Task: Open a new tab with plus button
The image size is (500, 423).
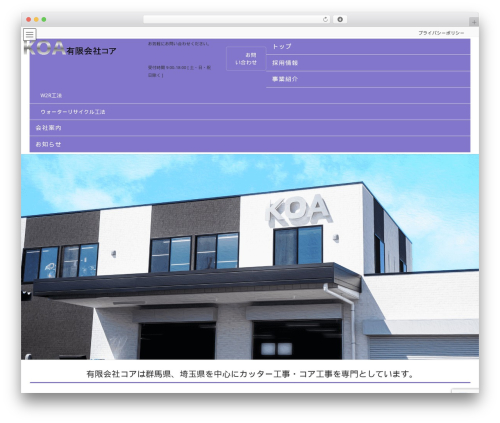Action: pos(474,22)
